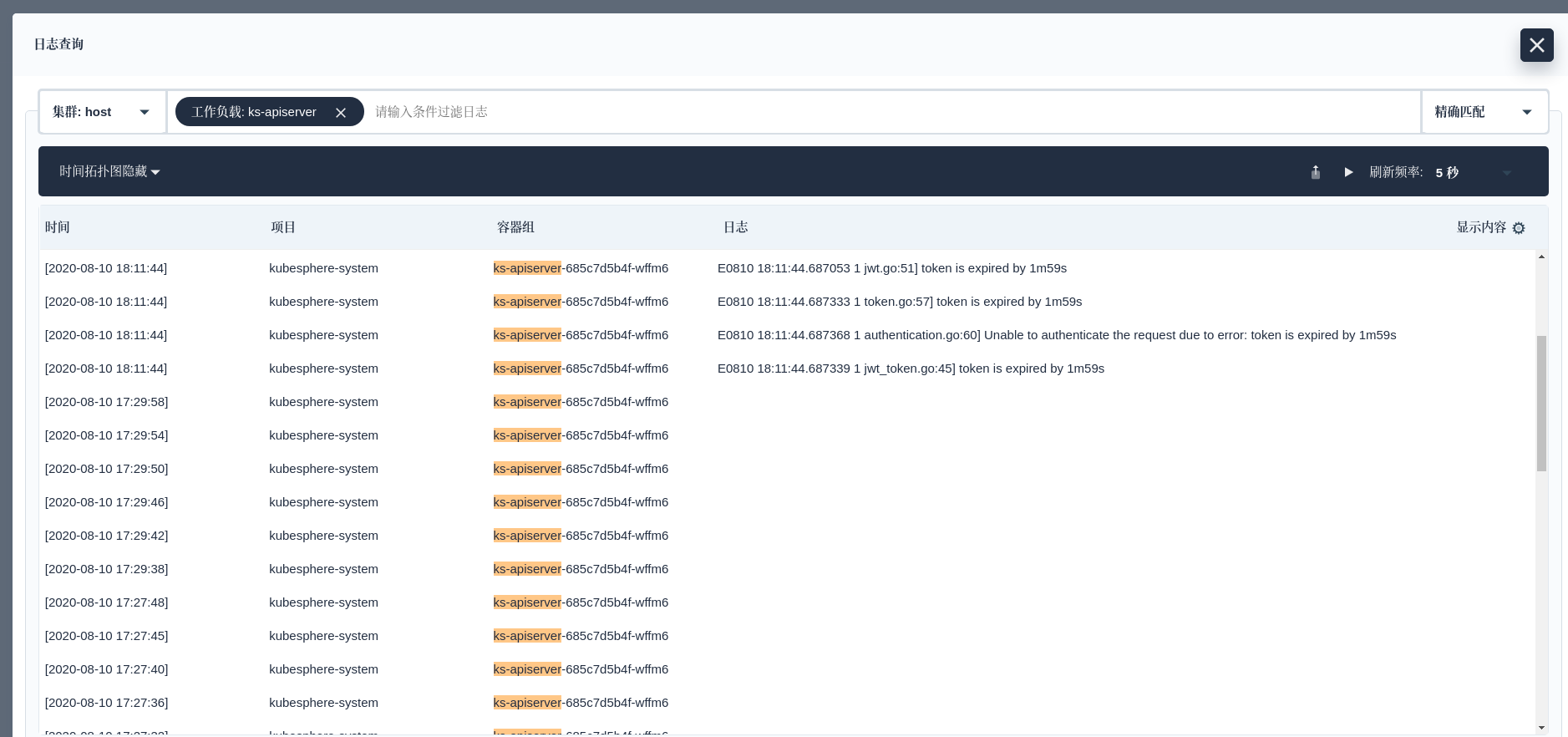Viewport: 1568px width, 737px height.
Task: Click the pod name in the 17:27:45 row
Action: [x=581, y=636]
